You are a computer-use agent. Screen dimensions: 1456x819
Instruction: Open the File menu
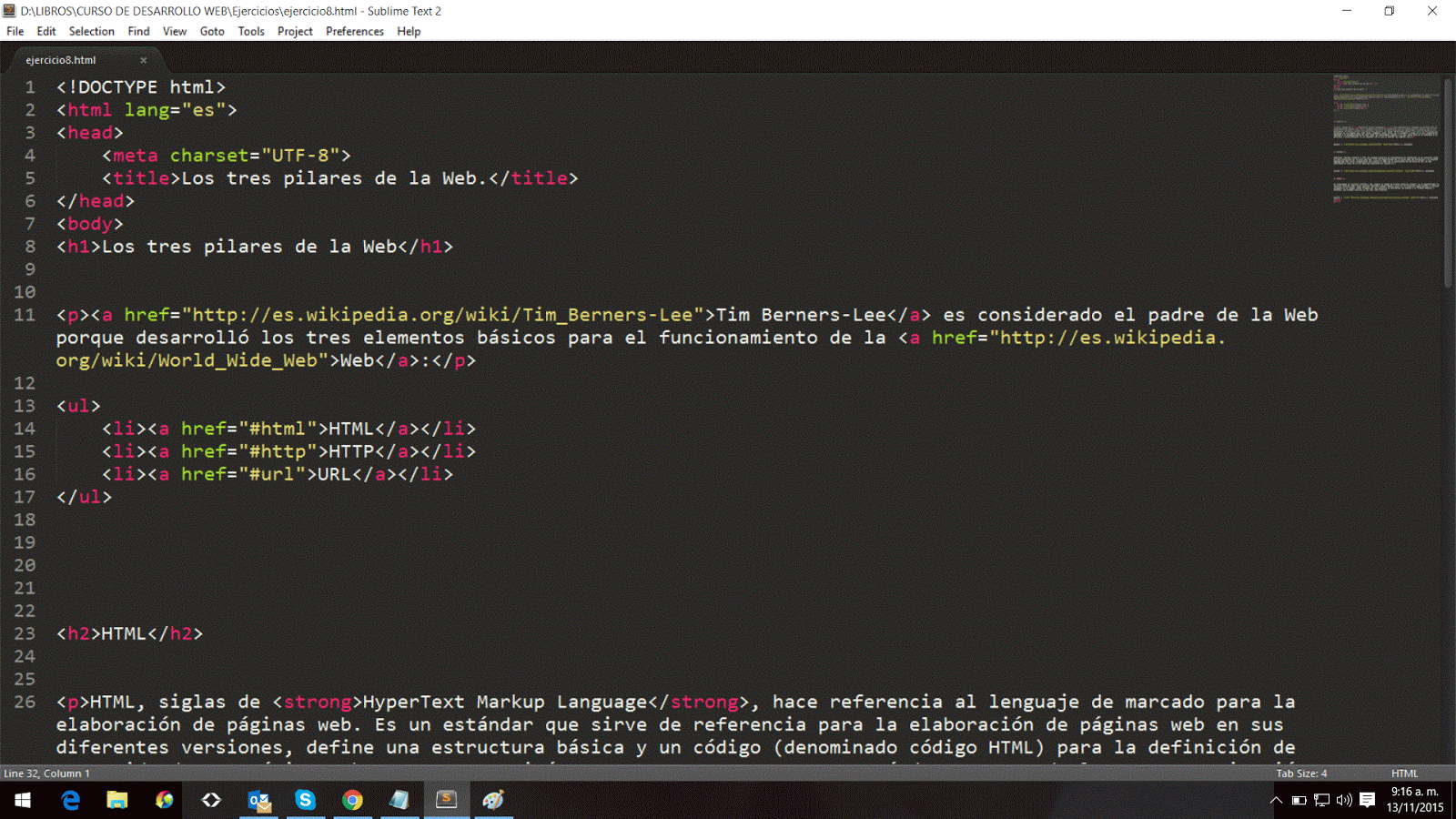coord(15,31)
